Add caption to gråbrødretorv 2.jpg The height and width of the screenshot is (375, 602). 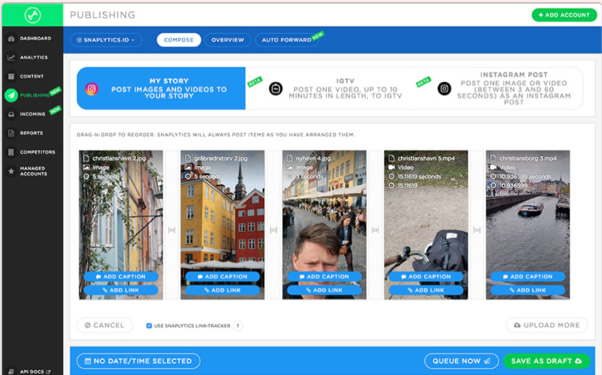[x=223, y=276]
